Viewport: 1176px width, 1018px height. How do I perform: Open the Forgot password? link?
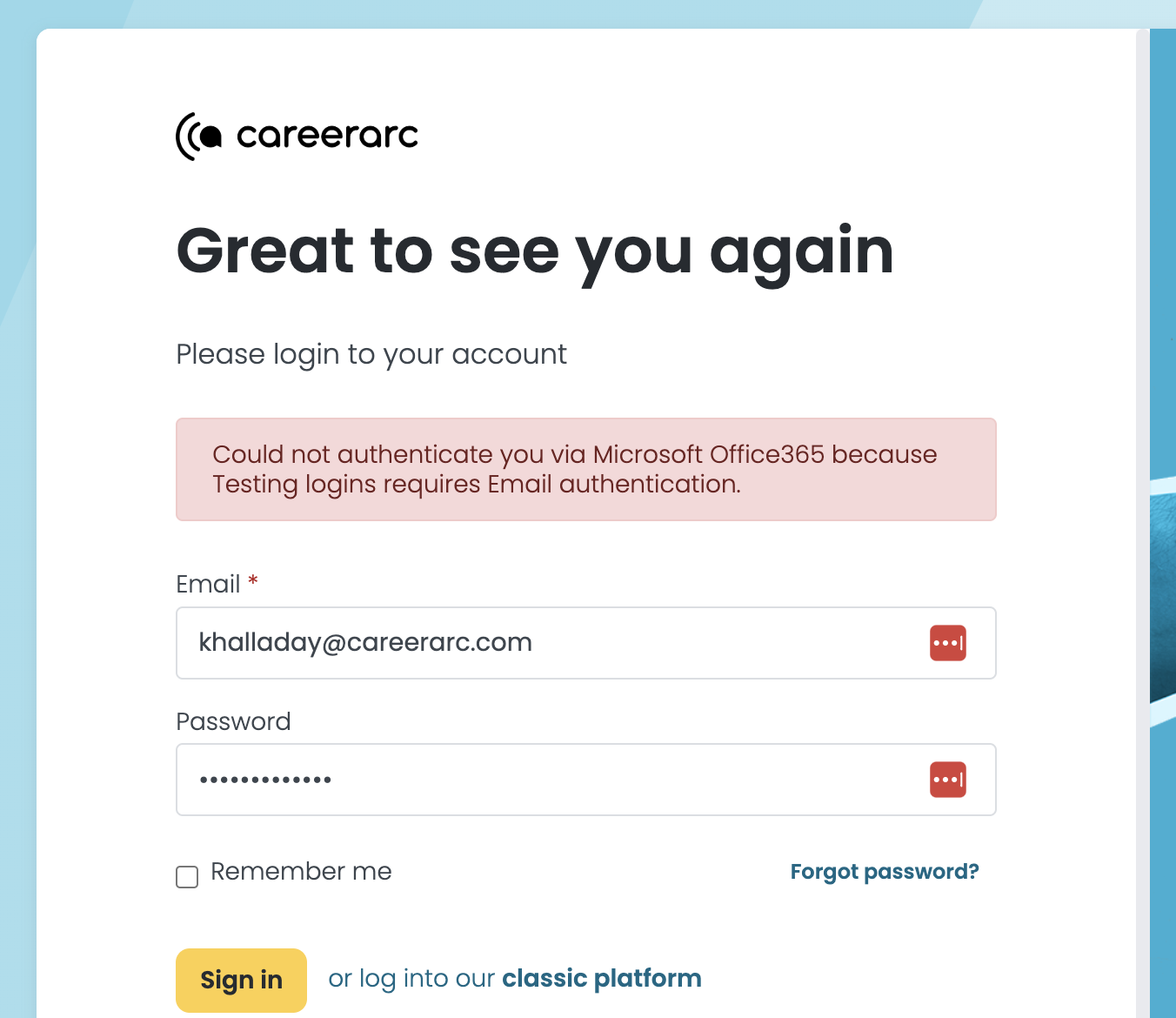click(x=885, y=872)
